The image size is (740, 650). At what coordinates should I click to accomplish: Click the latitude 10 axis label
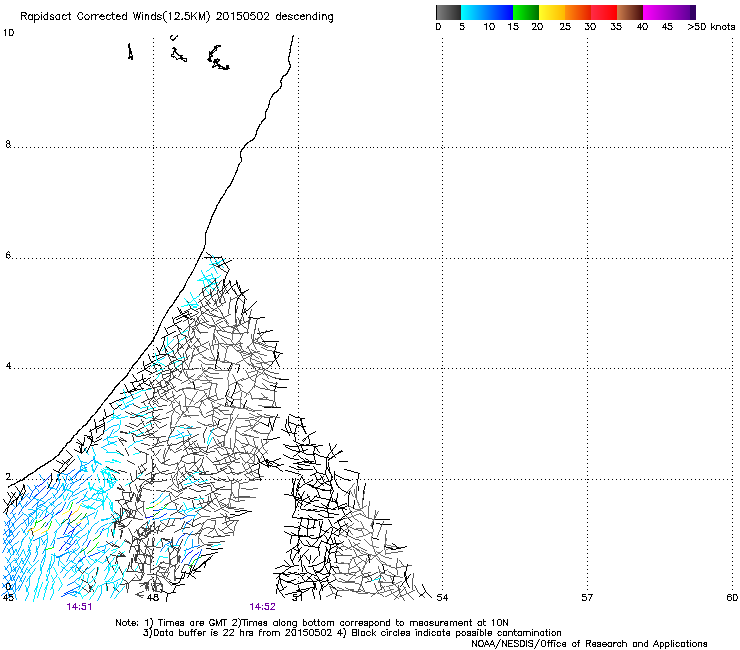tap(8, 33)
